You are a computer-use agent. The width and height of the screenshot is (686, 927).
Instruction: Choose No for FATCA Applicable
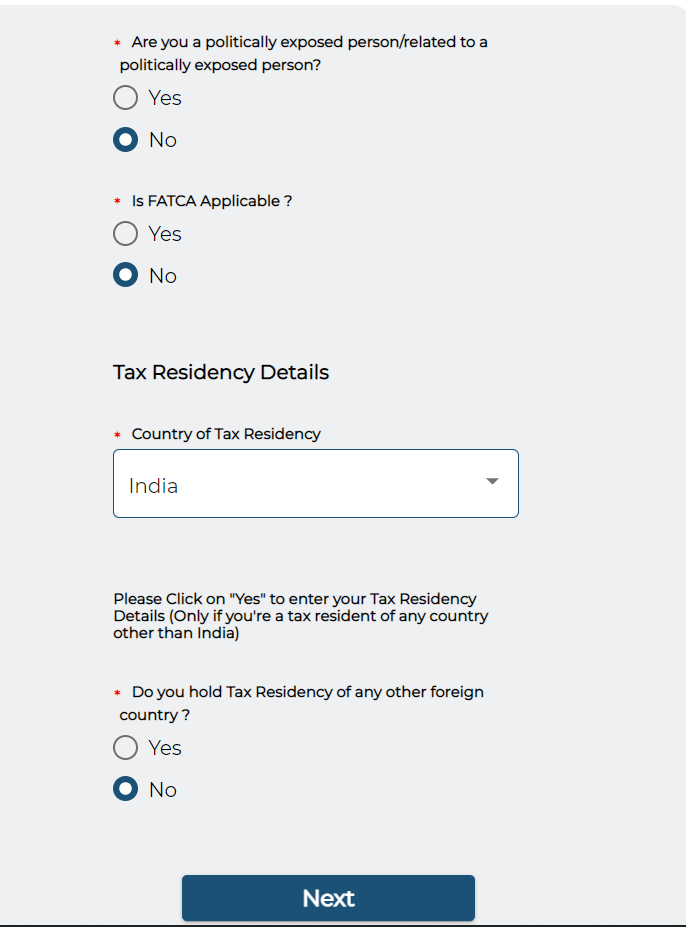[125, 275]
